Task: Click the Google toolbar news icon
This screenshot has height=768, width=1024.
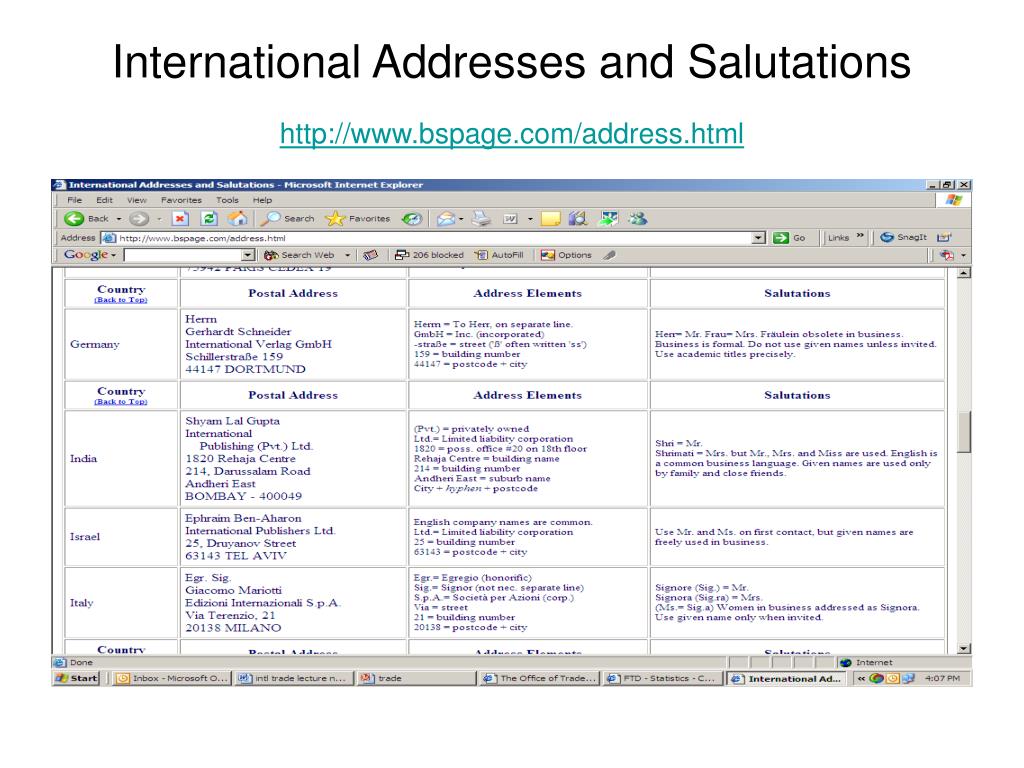Action: click(370, 255)
